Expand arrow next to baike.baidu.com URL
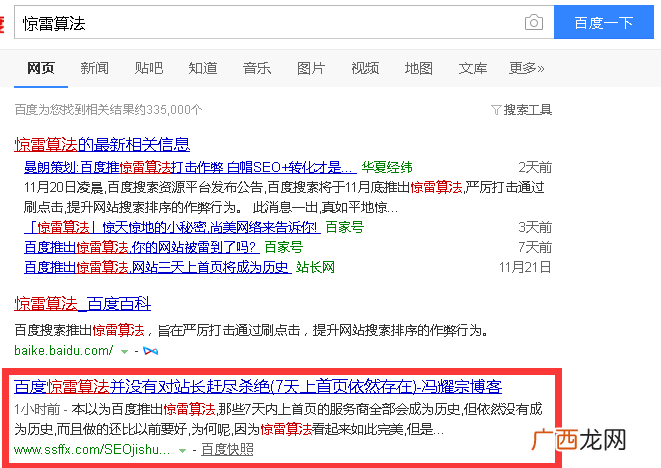The image size is (661, 468). click(x=124, y=351)
